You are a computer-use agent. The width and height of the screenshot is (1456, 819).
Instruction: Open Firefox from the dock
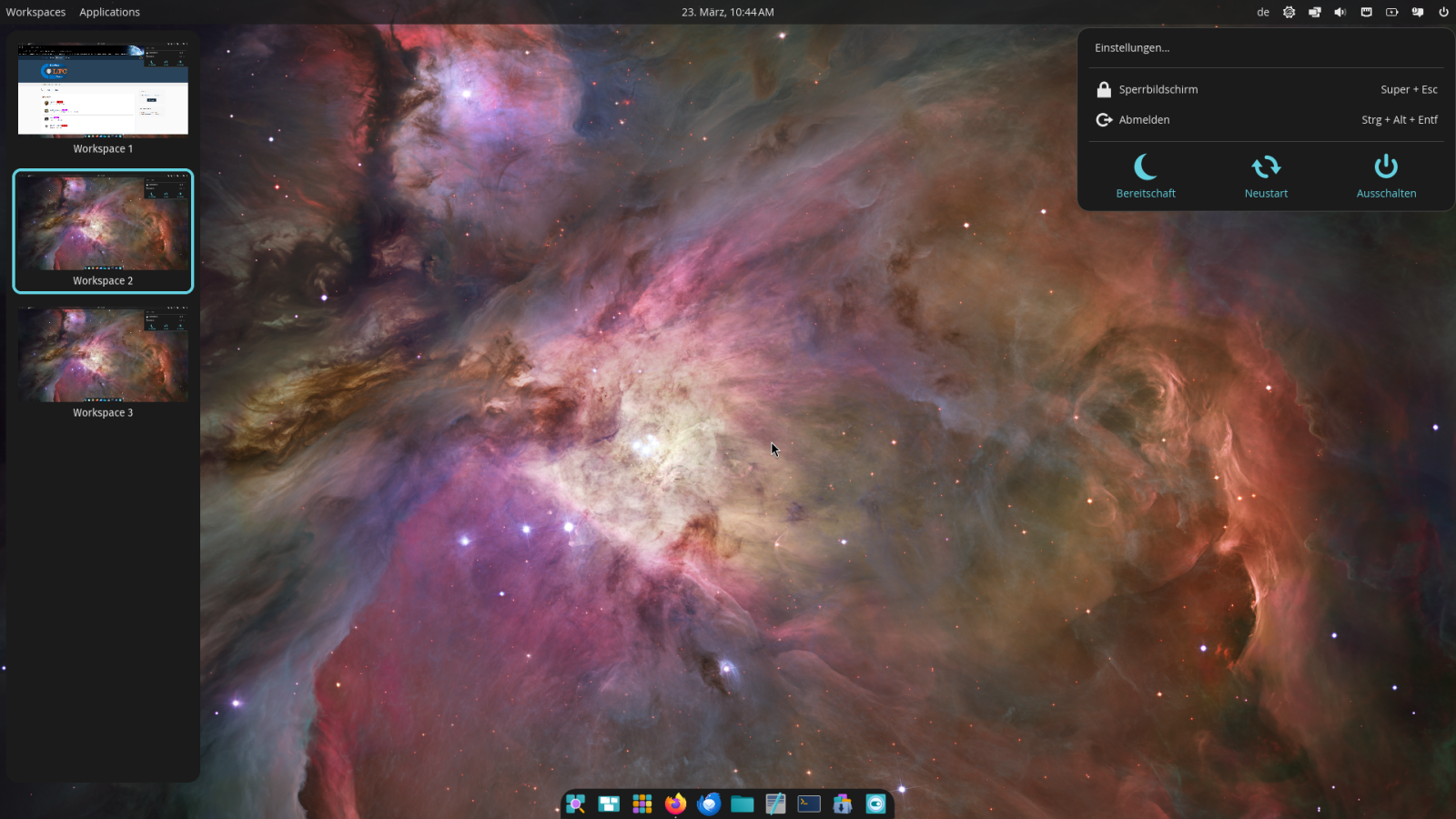pyautogui.click(x=675, y=804)
